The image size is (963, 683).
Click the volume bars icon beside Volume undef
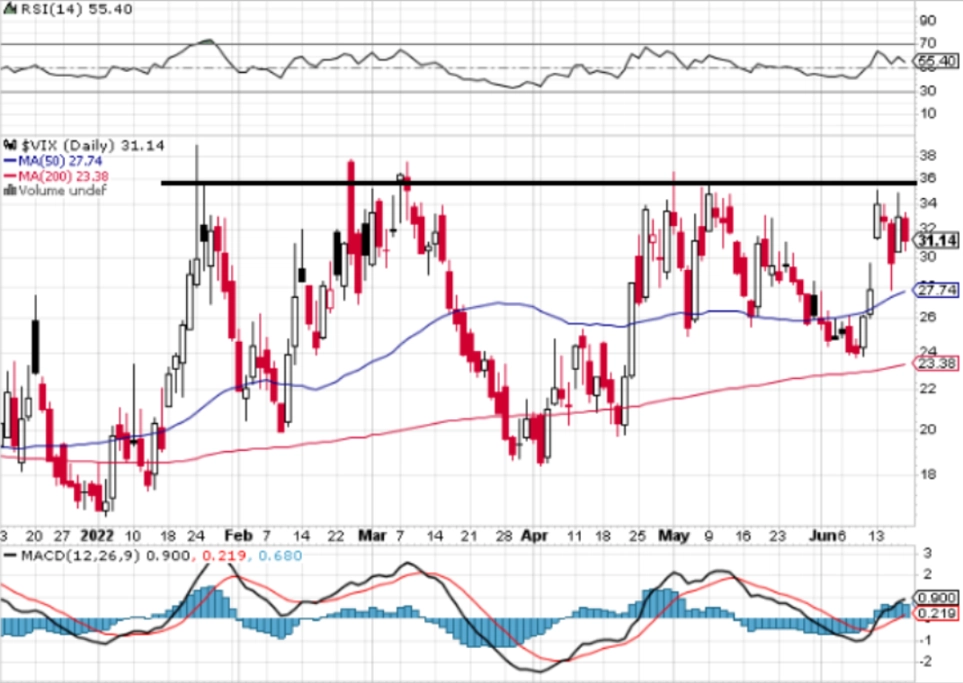point(10,190)
